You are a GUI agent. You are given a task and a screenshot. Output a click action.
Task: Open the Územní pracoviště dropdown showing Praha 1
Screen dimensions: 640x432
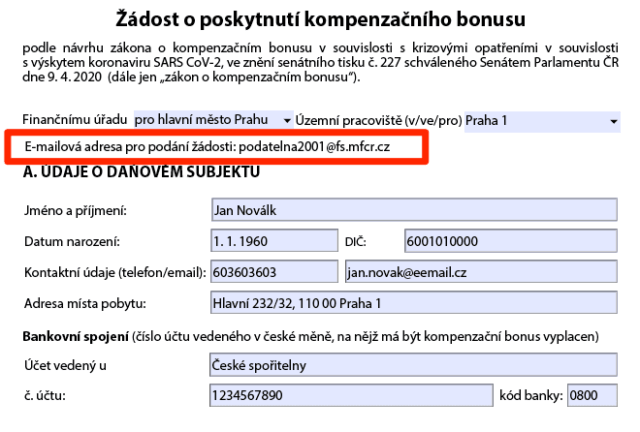point(542,121)
